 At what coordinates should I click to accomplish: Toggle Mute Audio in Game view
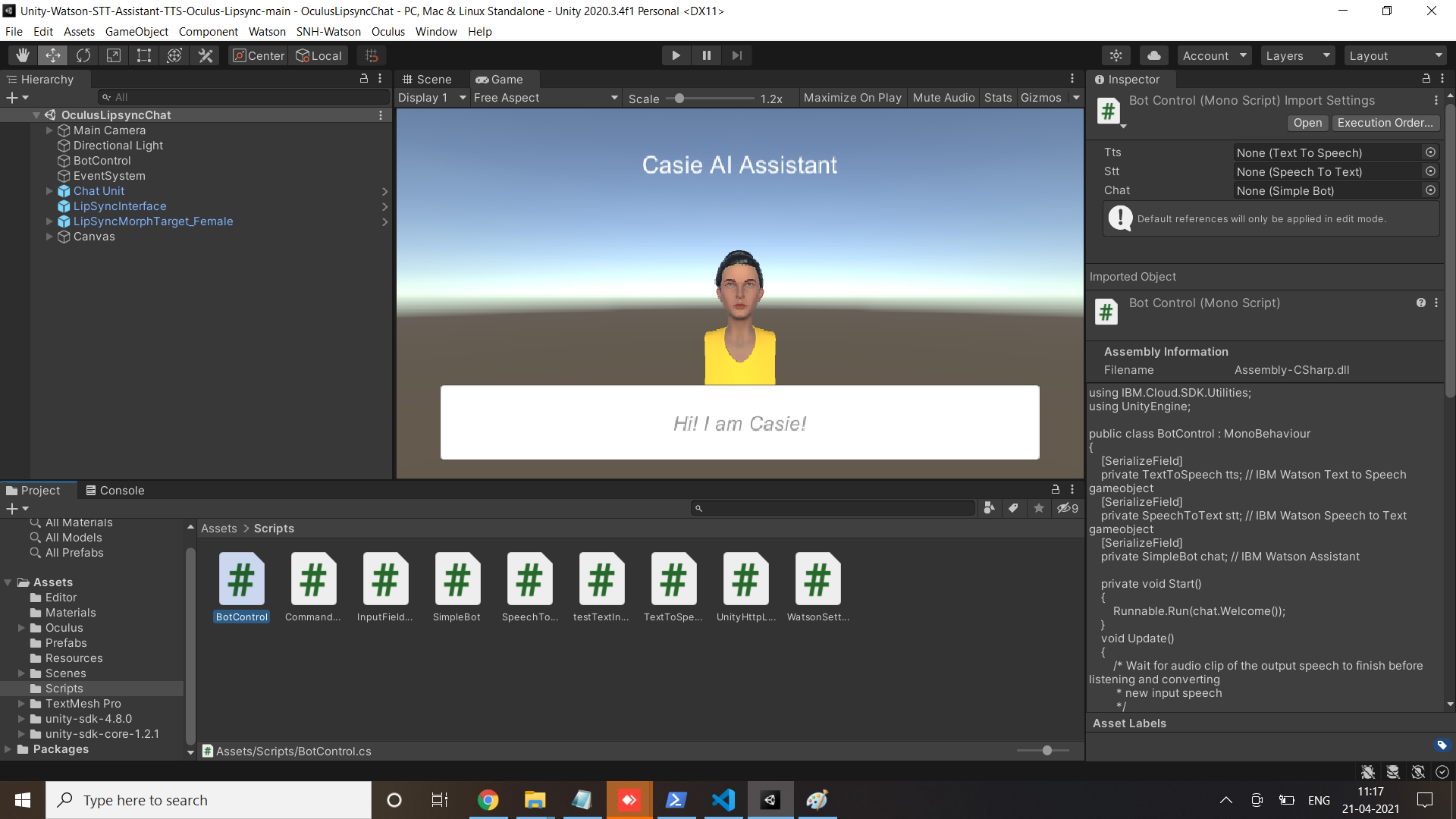click(x=943, y=98)
